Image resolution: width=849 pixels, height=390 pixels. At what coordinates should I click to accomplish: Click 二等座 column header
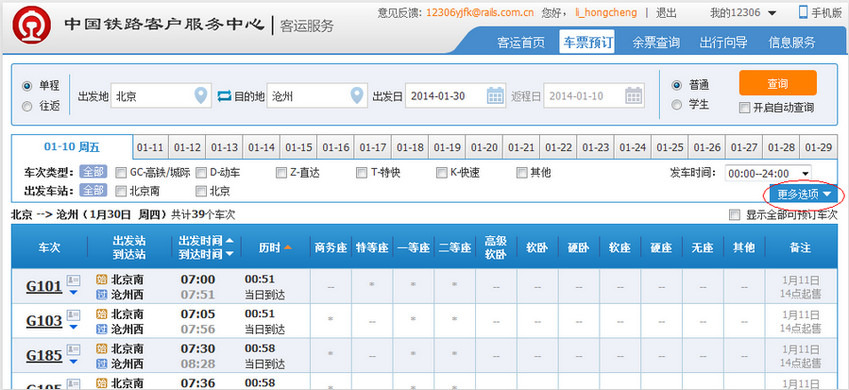[455, 248]
